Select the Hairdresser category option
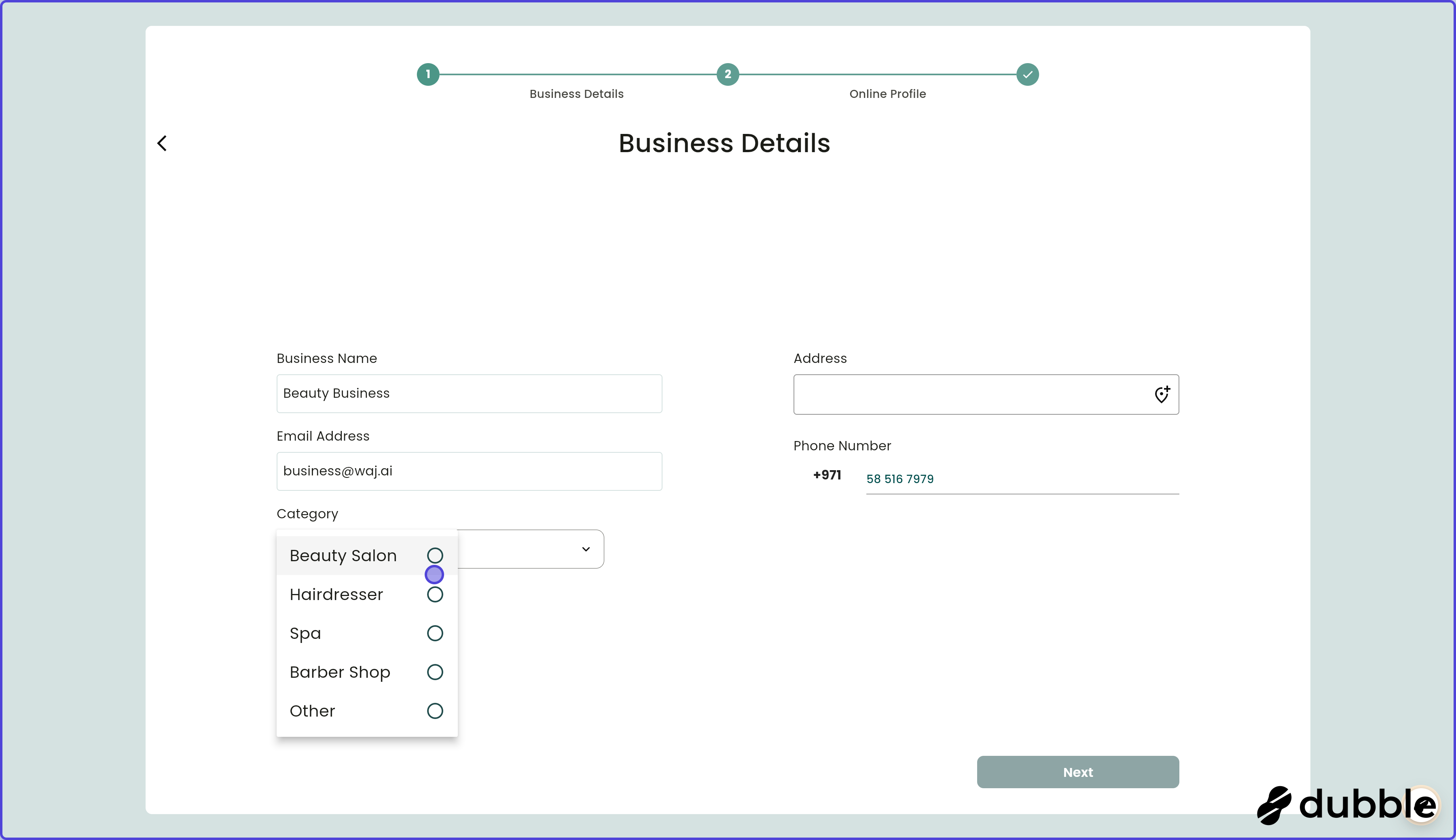The width and height of the screenshot is (1456, 840). (435, 594)
